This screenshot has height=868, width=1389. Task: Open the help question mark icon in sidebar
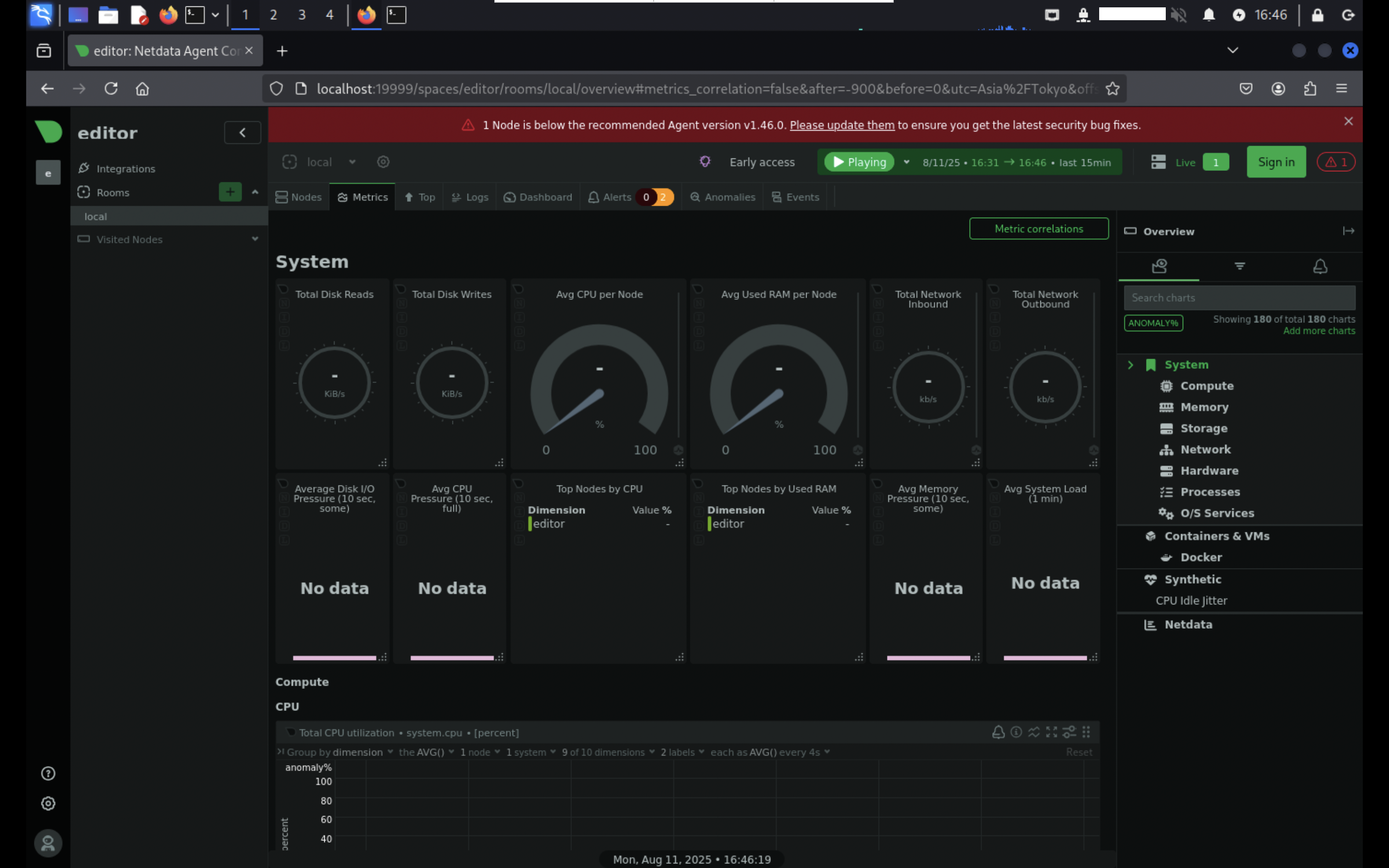tap(48, 773)
